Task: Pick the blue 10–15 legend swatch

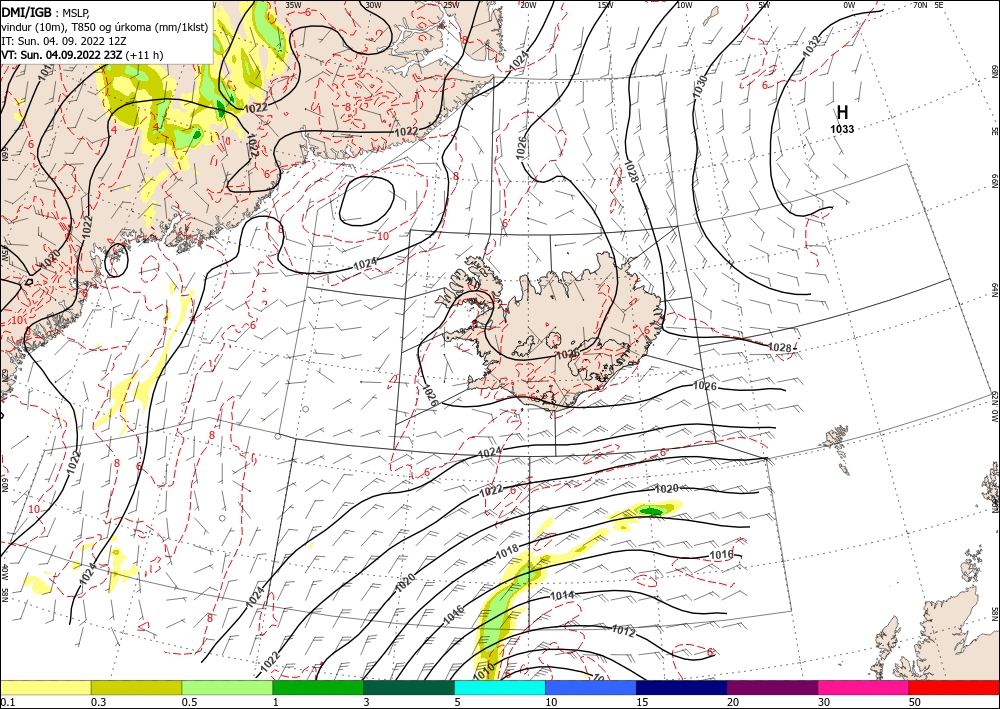Action: (x=591, y=687)
